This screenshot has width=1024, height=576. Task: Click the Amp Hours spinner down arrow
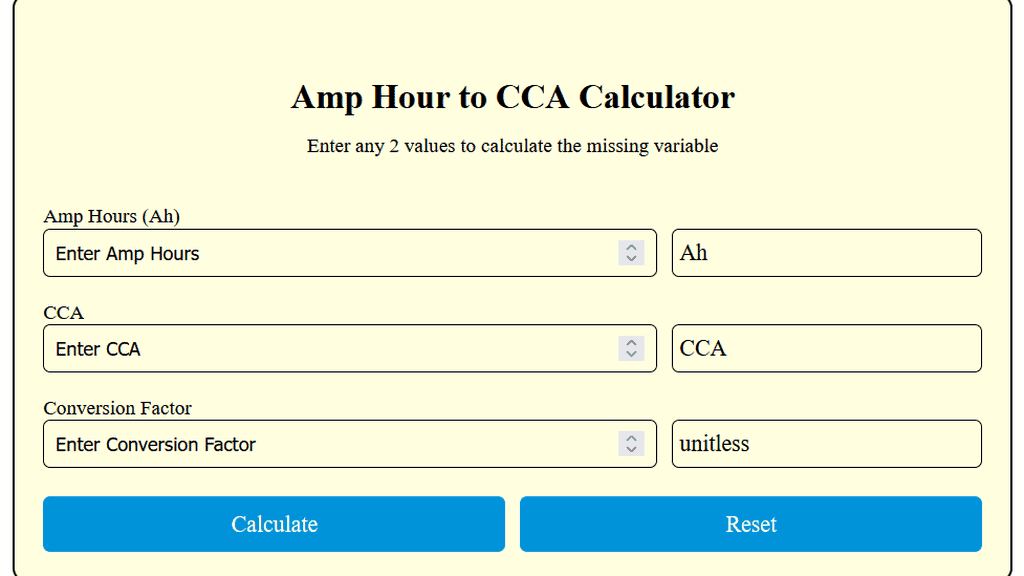pyautogui.click(x=631, y=259)
